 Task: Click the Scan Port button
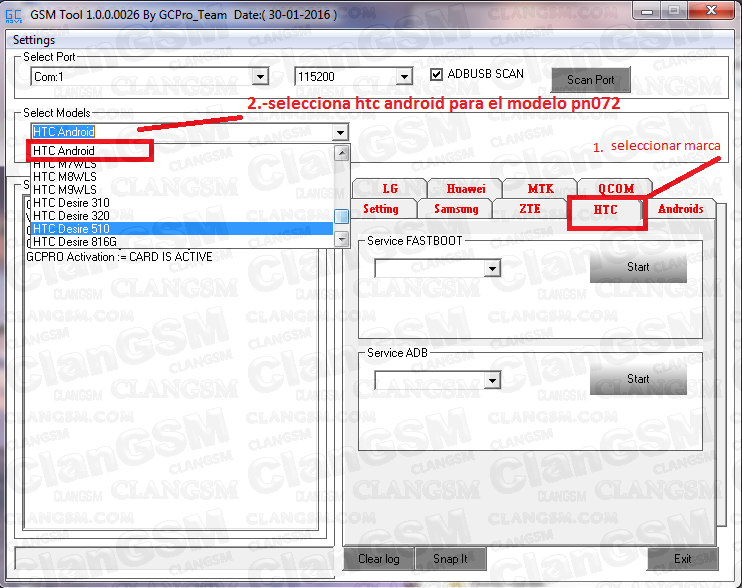tap(591, 80)
